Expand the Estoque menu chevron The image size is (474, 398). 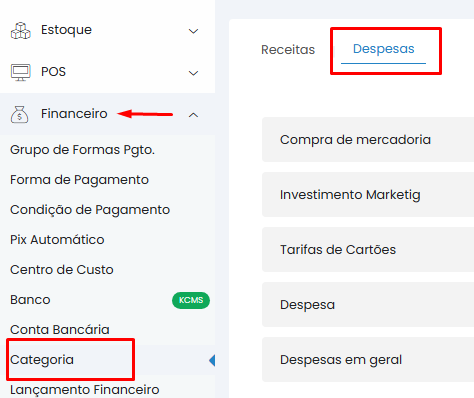pos(193,31)
